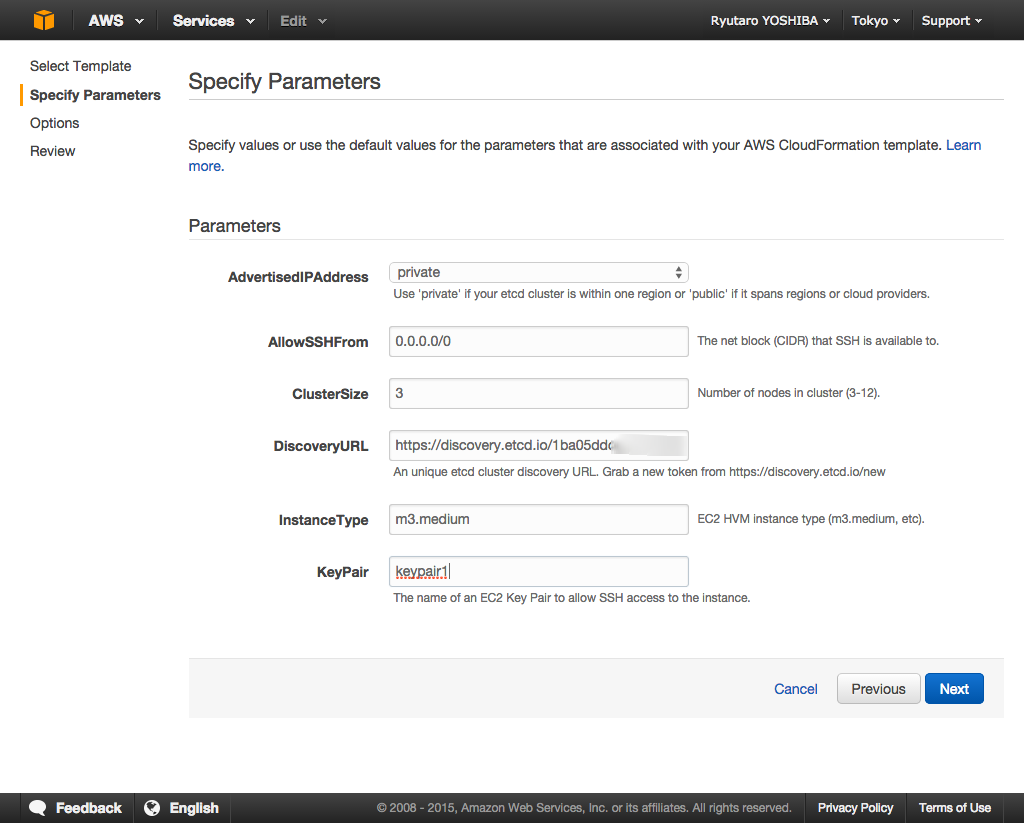Click the 'EC2 HVM instance type' description

[x=811, y=519]
